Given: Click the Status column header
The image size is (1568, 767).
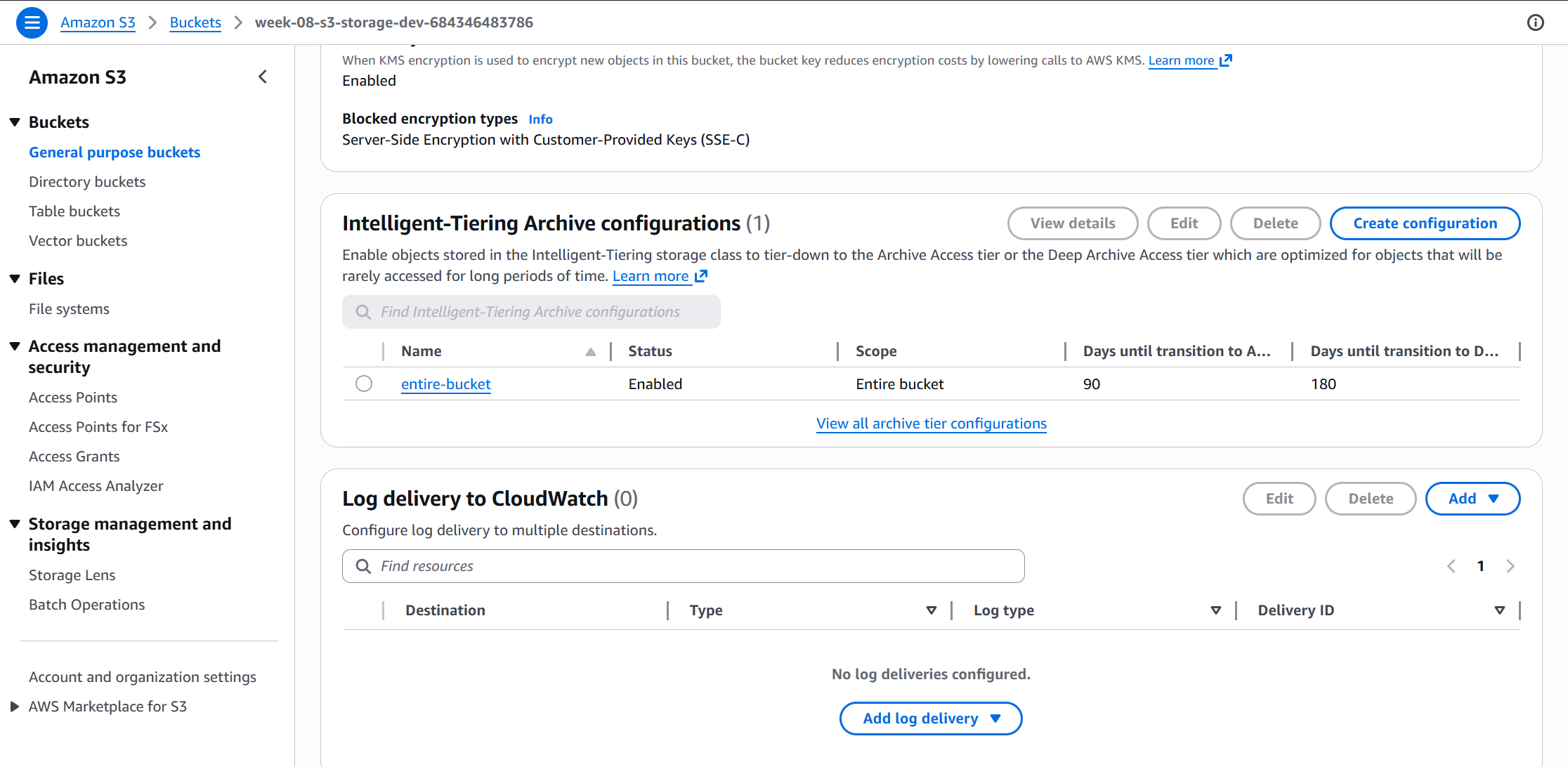Looking at the screenshot, I should tap(650, 351).
